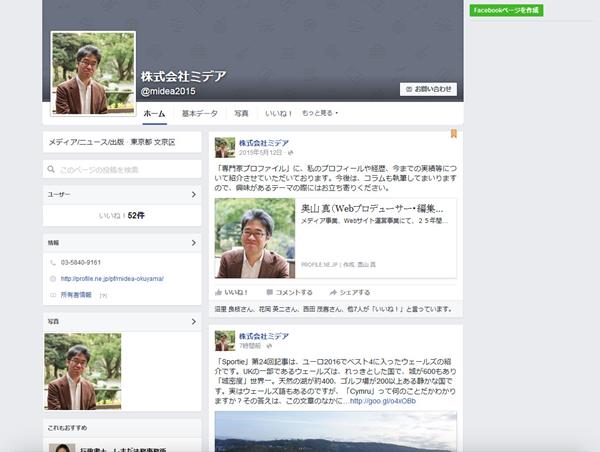Click the globe privacy icon on first post
Image resolution: width=600 pixels, height=452 pixels.
(290, 153)
